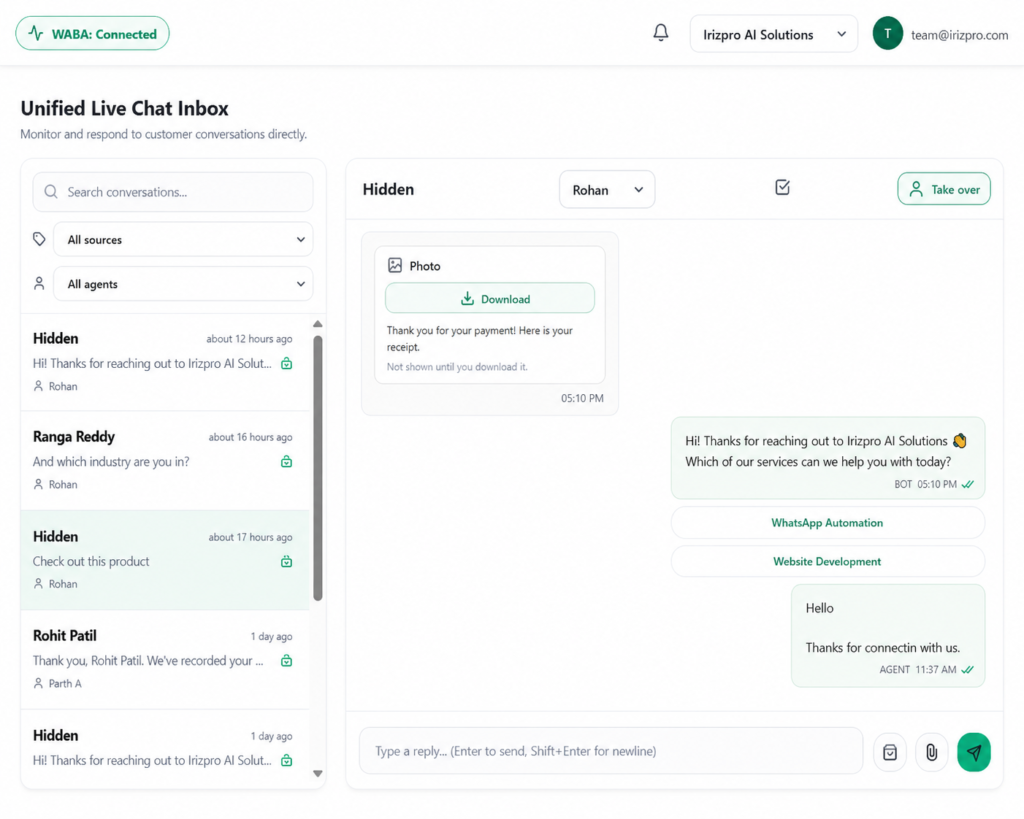Open the product catalog bag icon
Viewport: 1024px width, 819px height.
(x=889, y=752)
